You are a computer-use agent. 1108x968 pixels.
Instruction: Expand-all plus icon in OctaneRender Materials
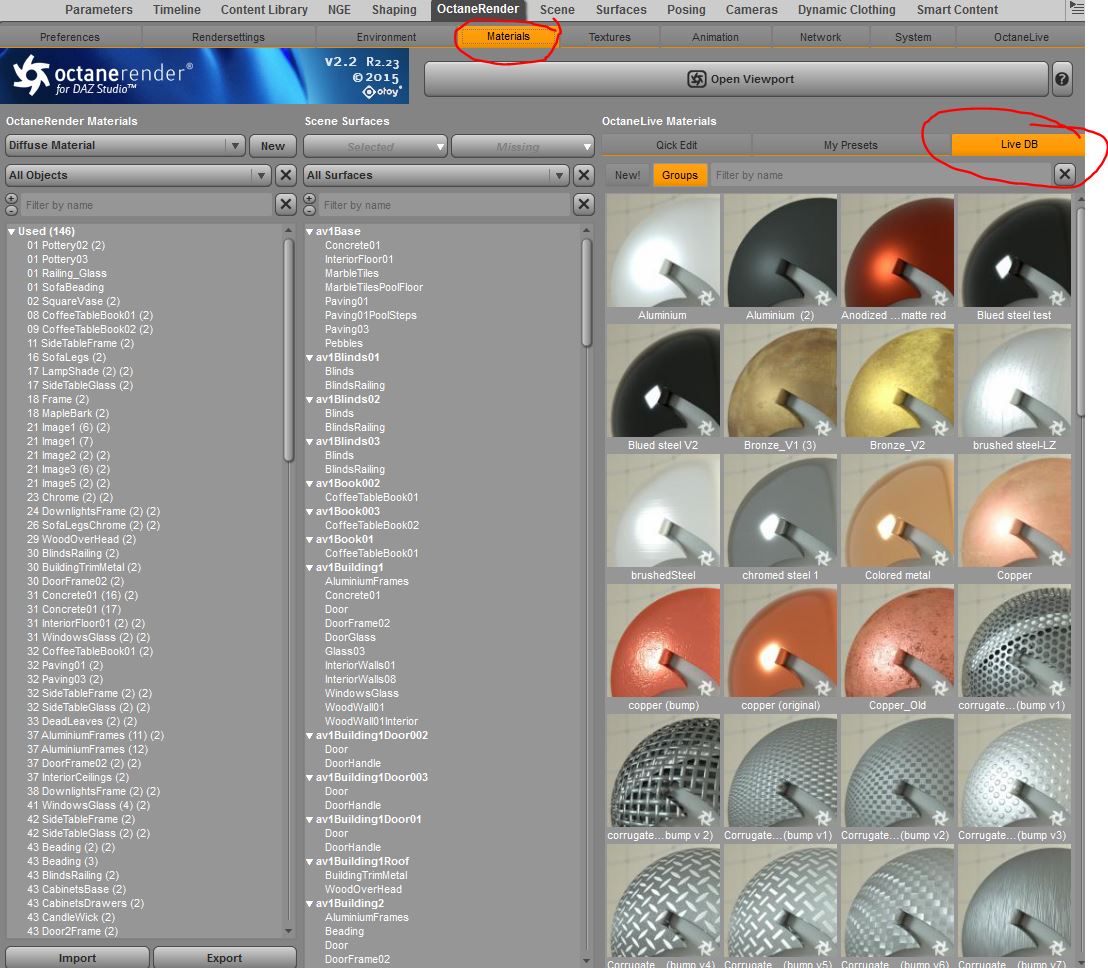pyautogui.click(x=11, y=199)
